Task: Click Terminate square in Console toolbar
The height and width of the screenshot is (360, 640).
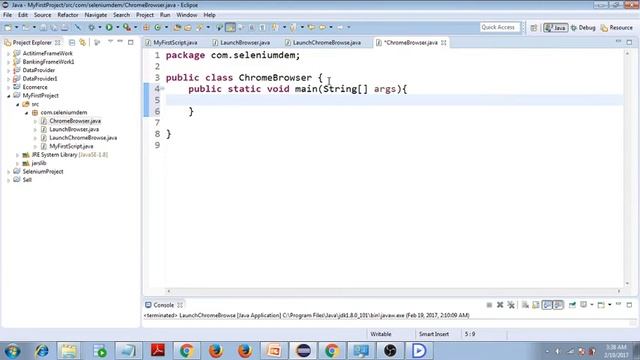Action: tap(489, 305)
